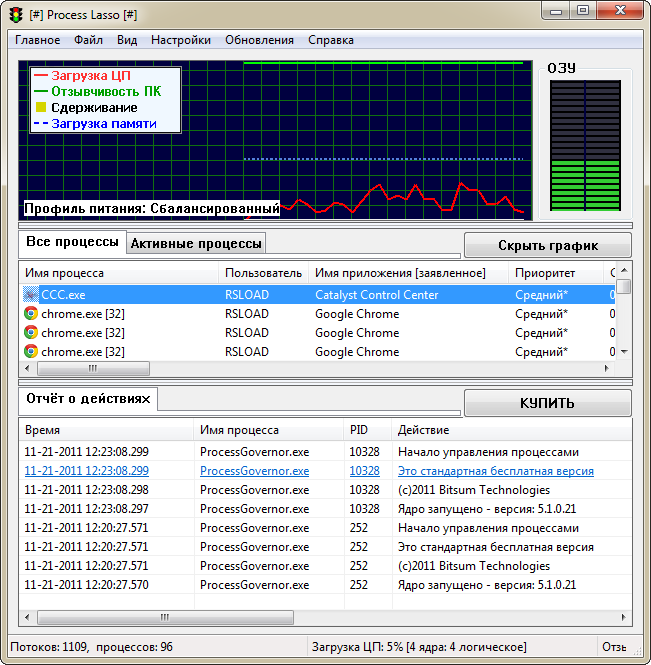Click the Загрузка ЦП legend entry
This screenshot has width=651, height=665.
tap(83, 75)
